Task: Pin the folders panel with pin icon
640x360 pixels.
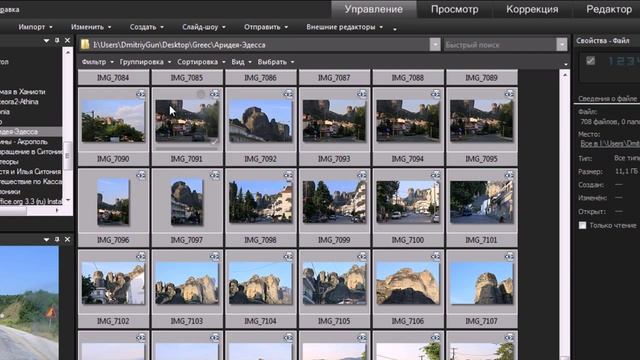Action: pos(57,40)
